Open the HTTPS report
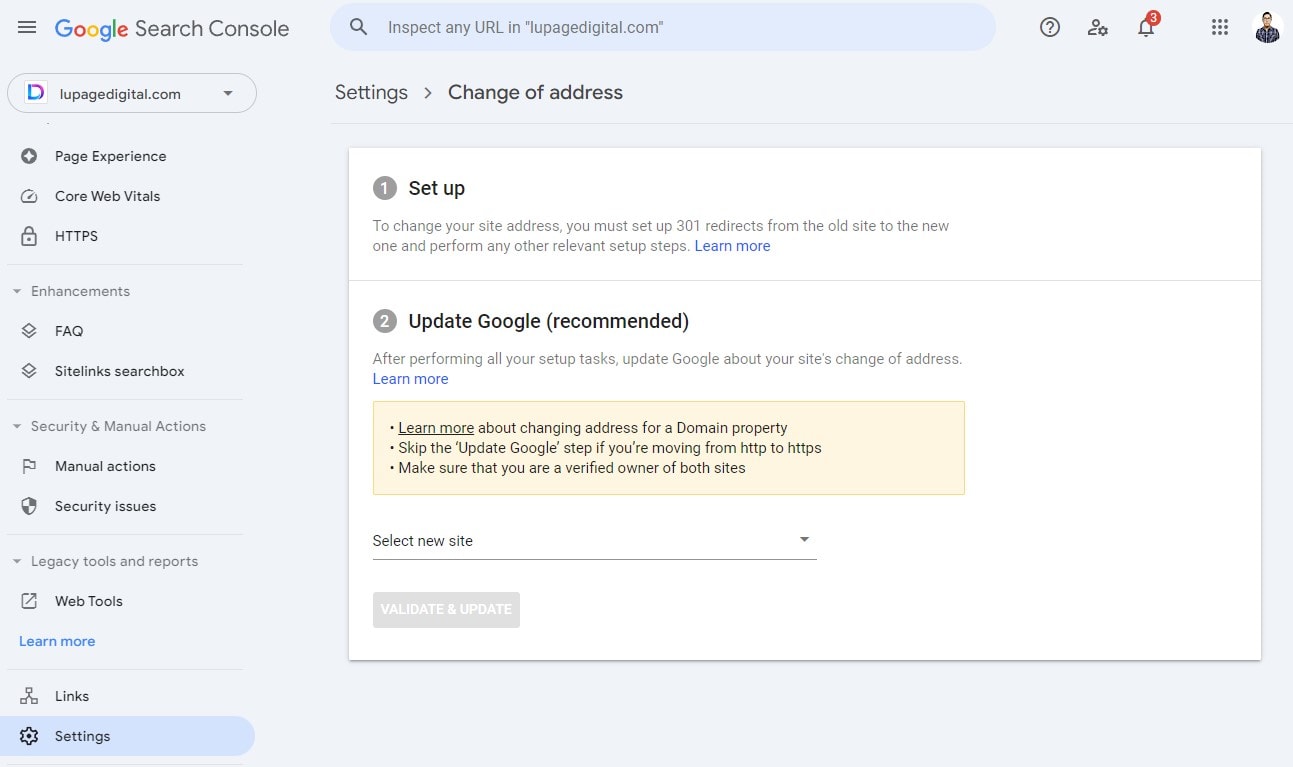This screenshot has height=767, width=1293. point(76,236)
